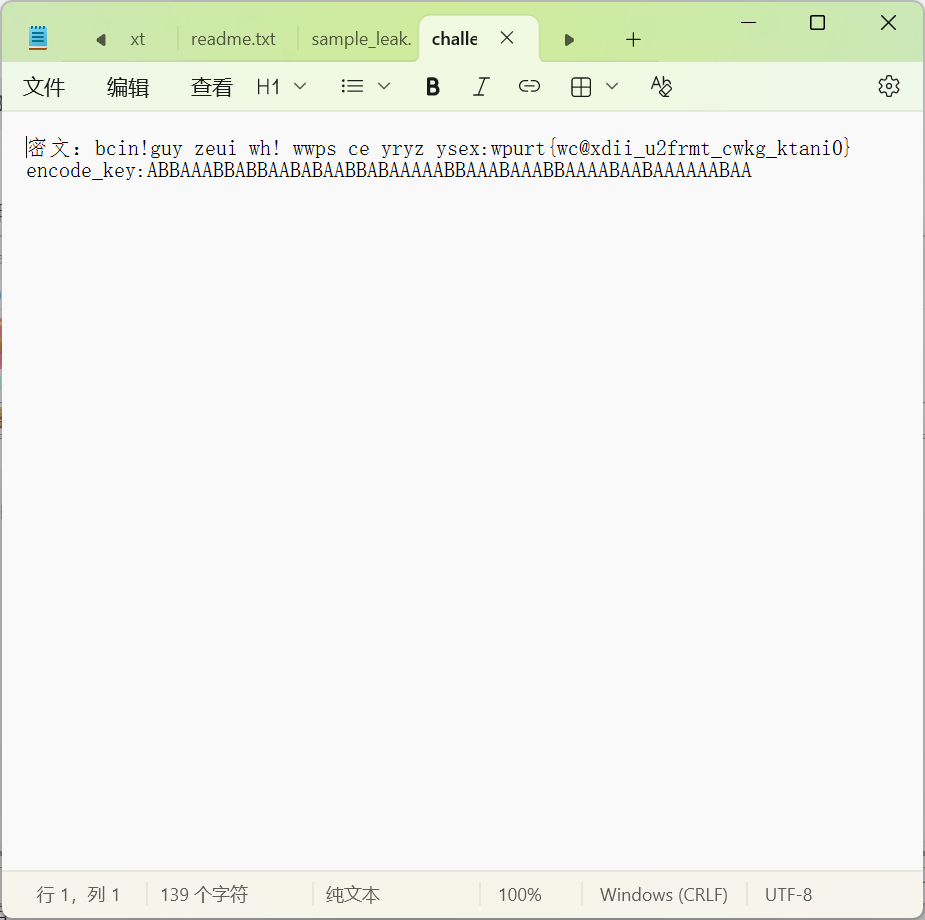Image resolution: width=925 pixels, height=920 pixels.
Task: Click the Notepad app icon
Action: click(x=38, y=39)
